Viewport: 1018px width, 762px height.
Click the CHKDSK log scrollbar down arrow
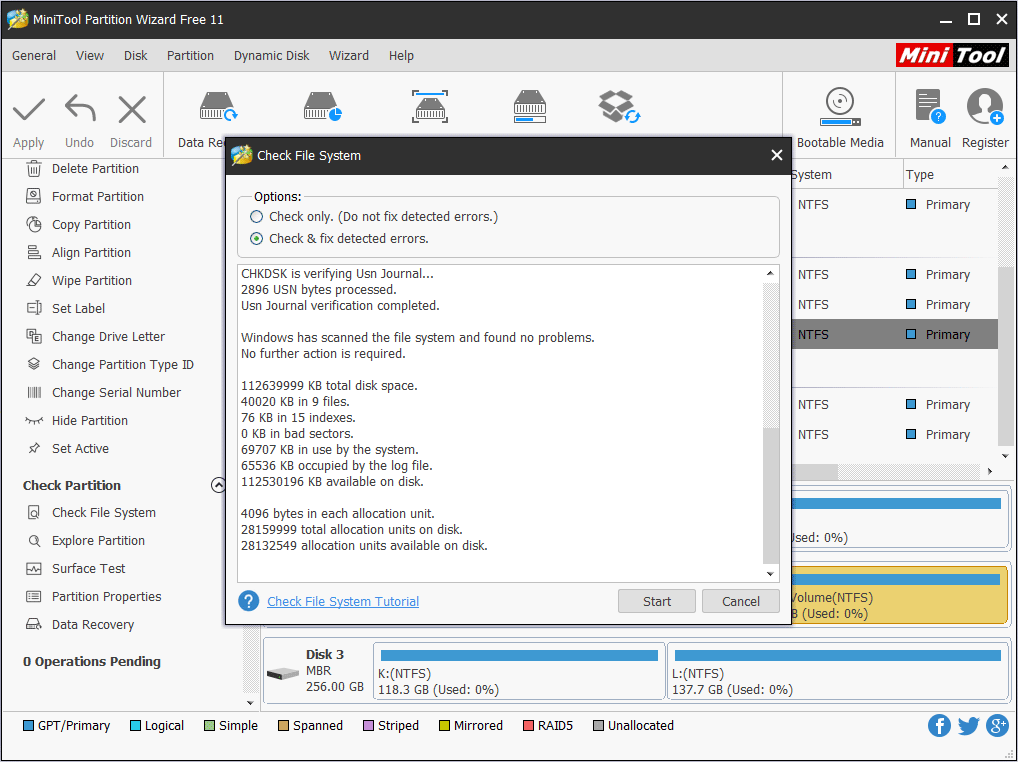(x=770, y=574)
